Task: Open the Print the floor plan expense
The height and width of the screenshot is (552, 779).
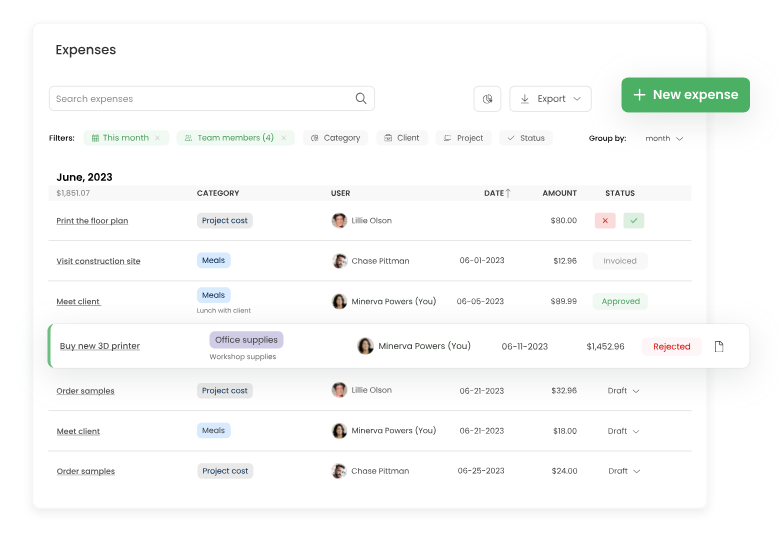Action: pos(92,221)
